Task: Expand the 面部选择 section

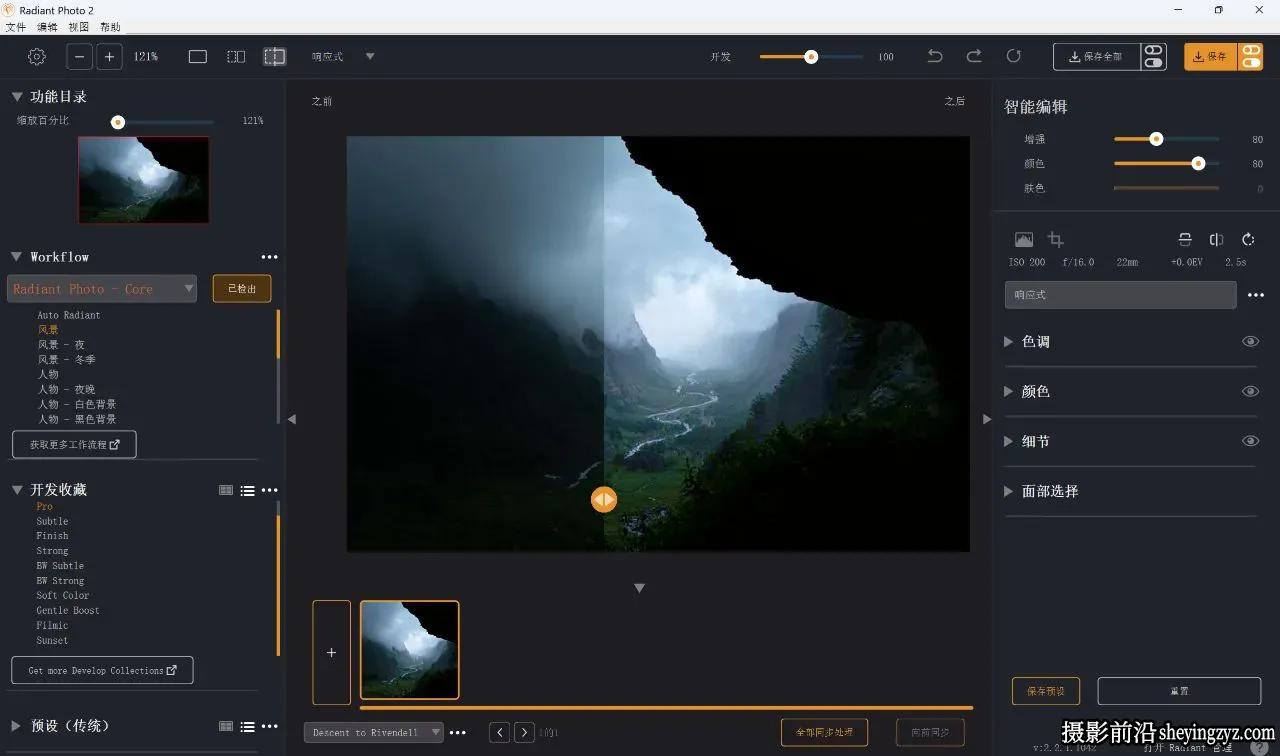Action: tap(1008, 491)
